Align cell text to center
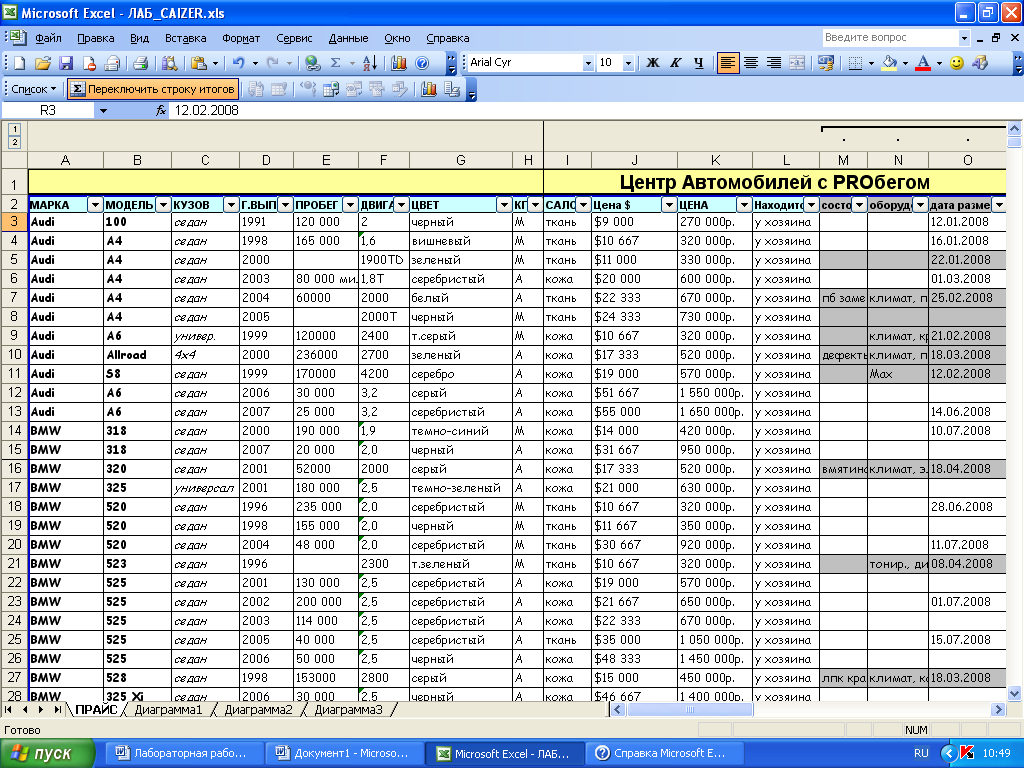 [x=751, y=63]
